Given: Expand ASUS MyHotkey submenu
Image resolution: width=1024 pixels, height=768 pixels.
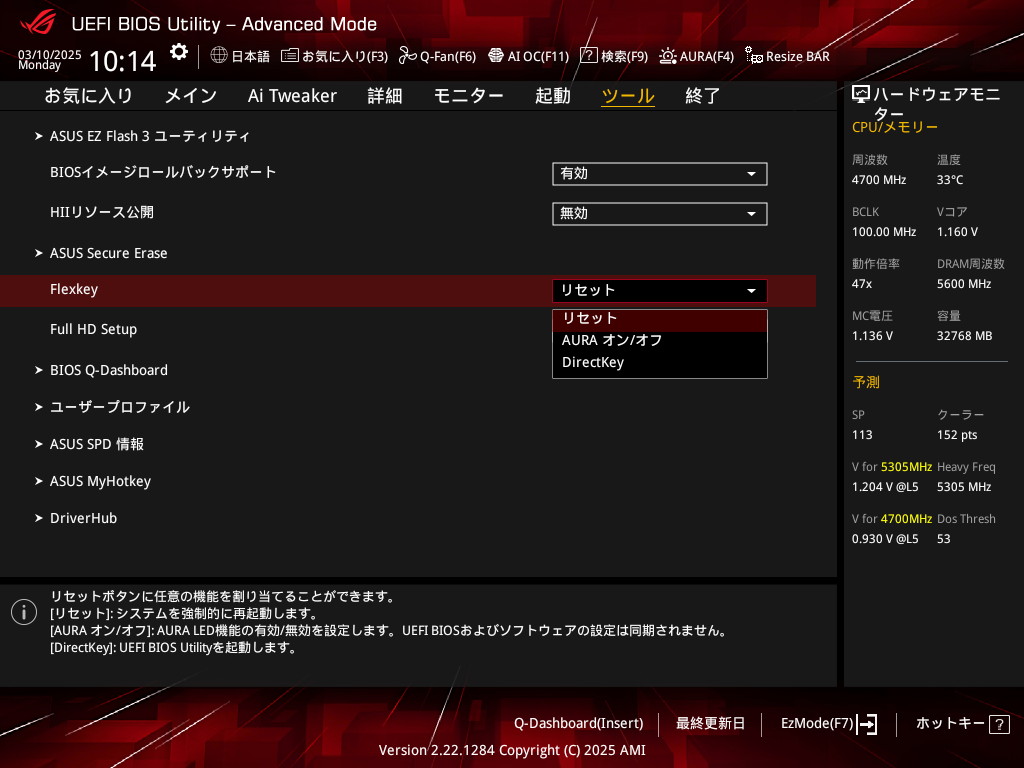Looking at the screenshot, I should [x=100, y=481].
